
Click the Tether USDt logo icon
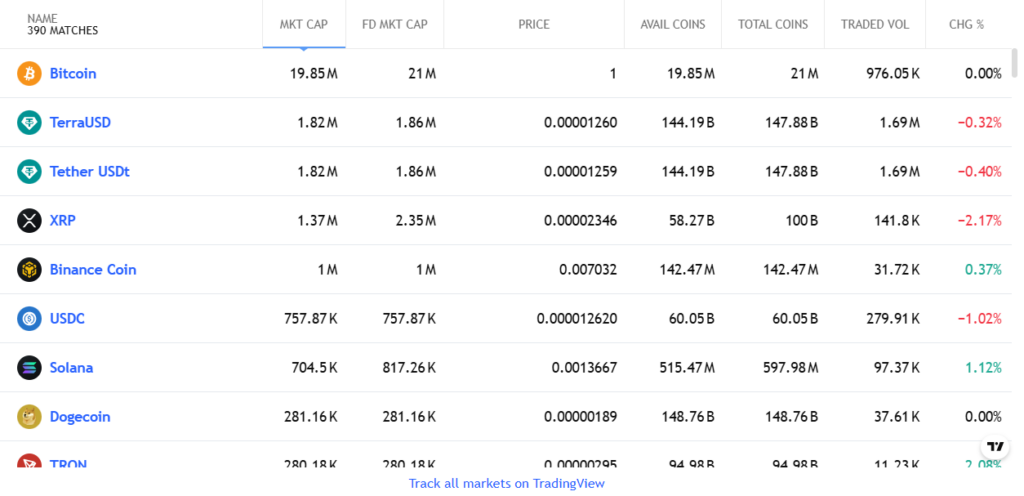29,171
